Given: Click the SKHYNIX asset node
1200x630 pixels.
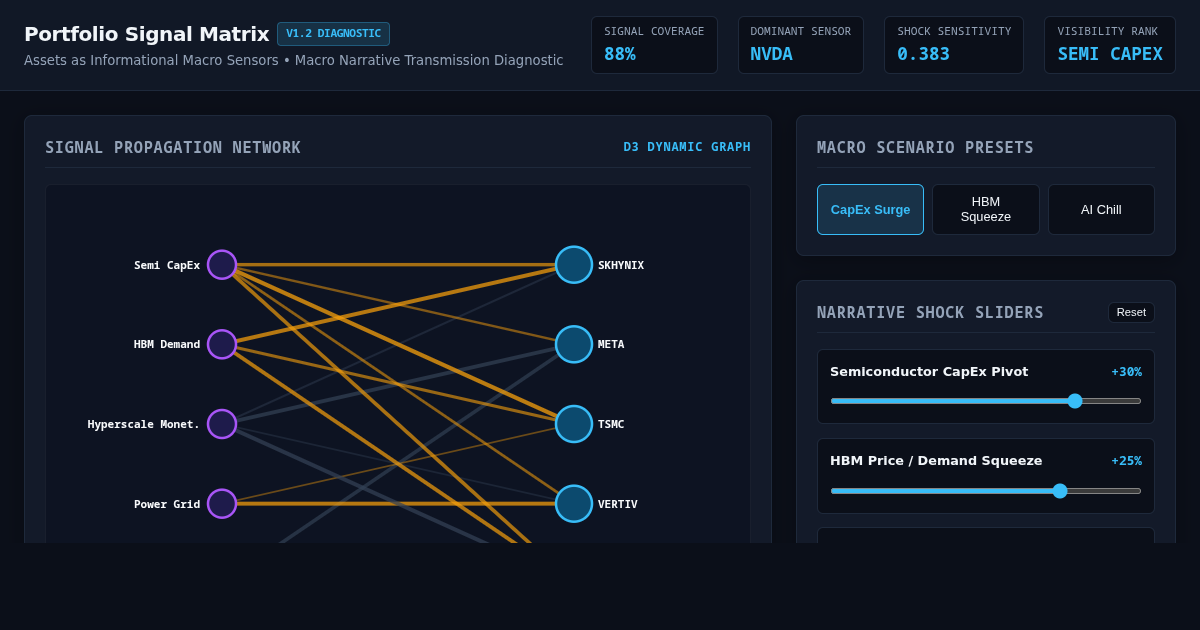Looking at the screenshot, I should pyautogui.click(x=574, y=265).
